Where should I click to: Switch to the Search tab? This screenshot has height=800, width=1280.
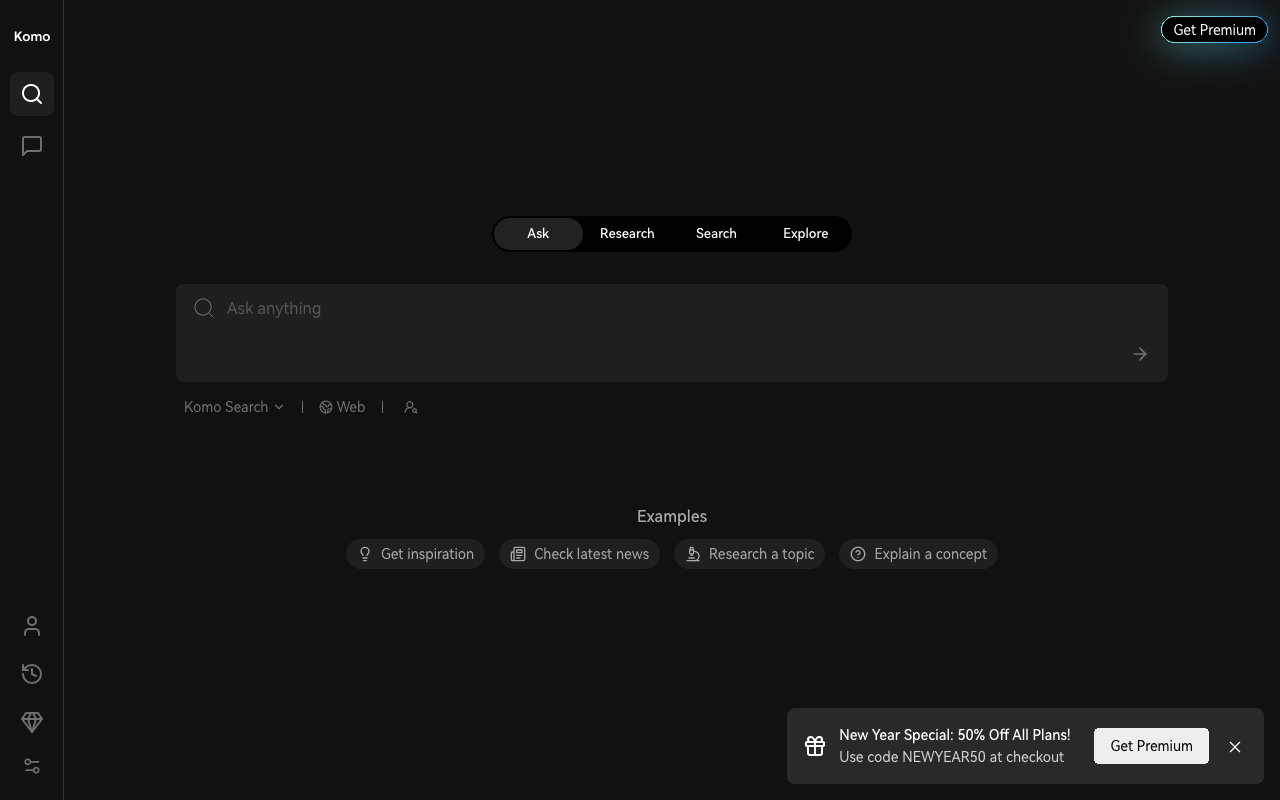click(x=716, y=234)
